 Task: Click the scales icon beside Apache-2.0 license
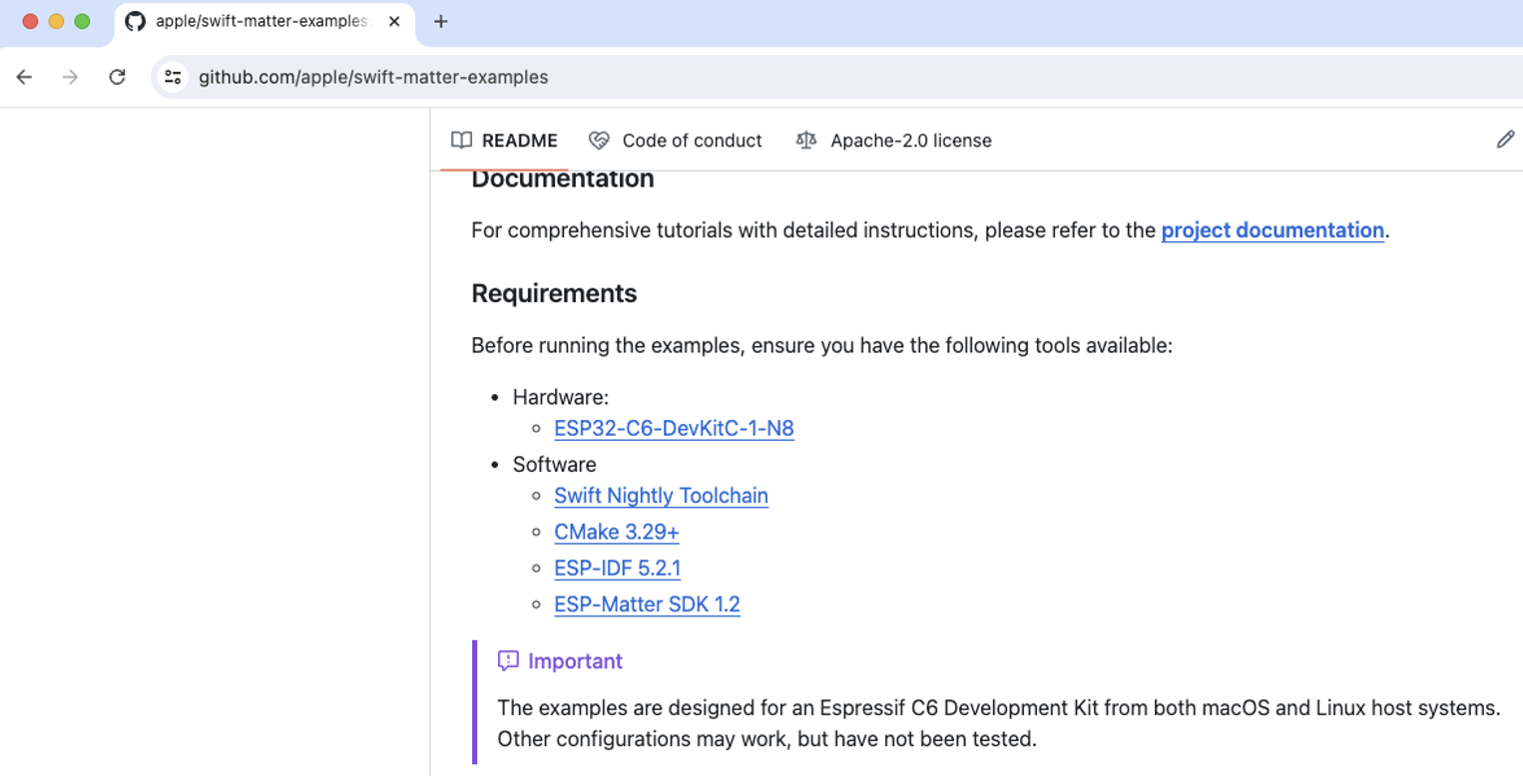[805, 141]
